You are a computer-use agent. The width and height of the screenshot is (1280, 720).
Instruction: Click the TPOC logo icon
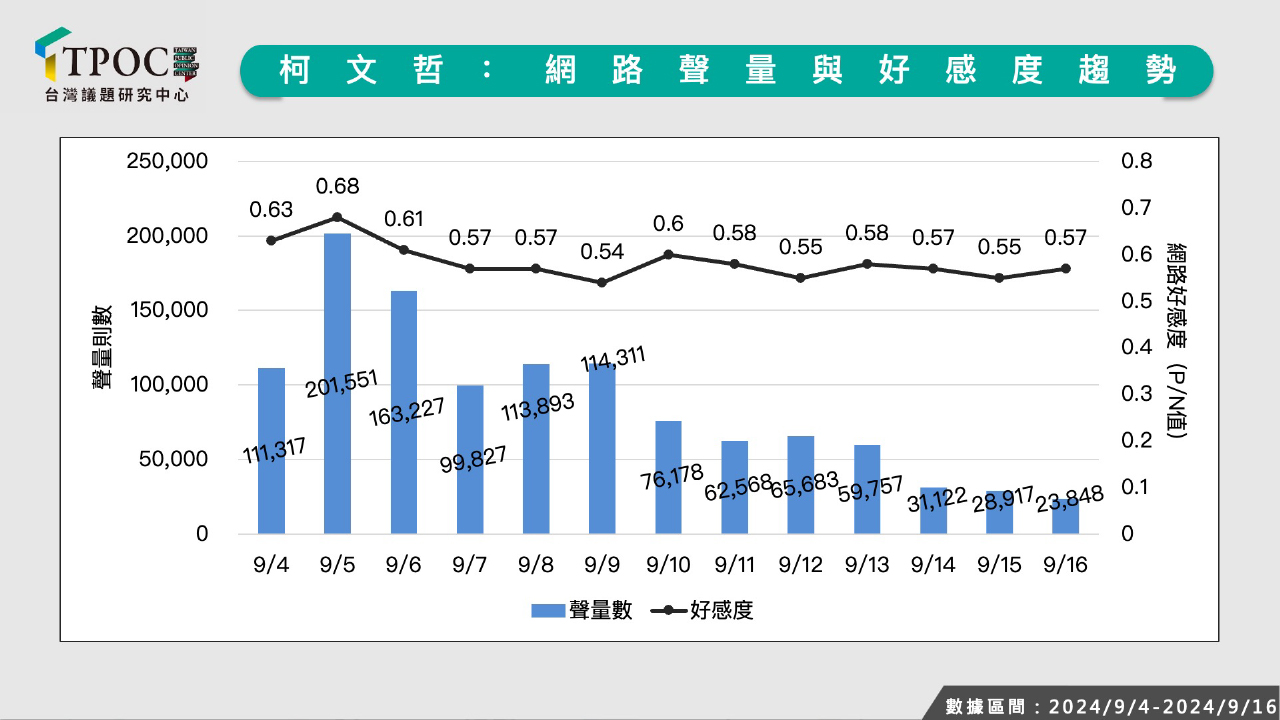pyautogui.click(x=52, y=55)
